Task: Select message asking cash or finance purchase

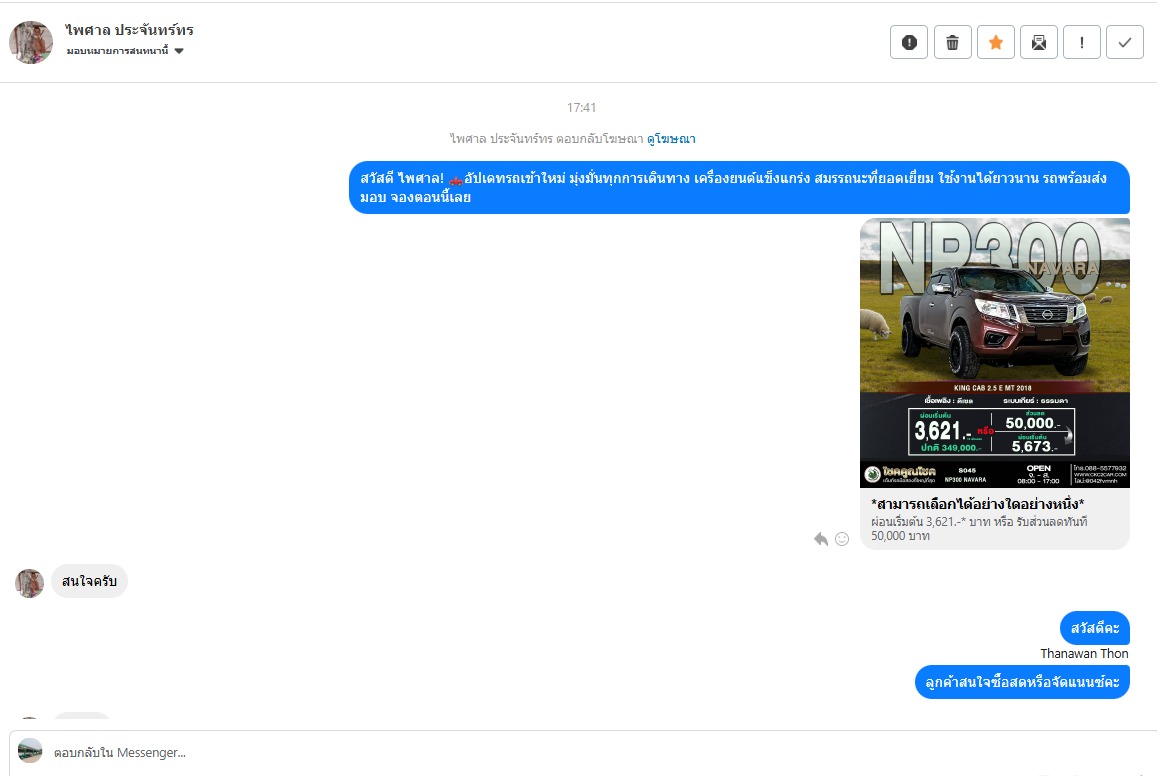Action: (1022, 682)
